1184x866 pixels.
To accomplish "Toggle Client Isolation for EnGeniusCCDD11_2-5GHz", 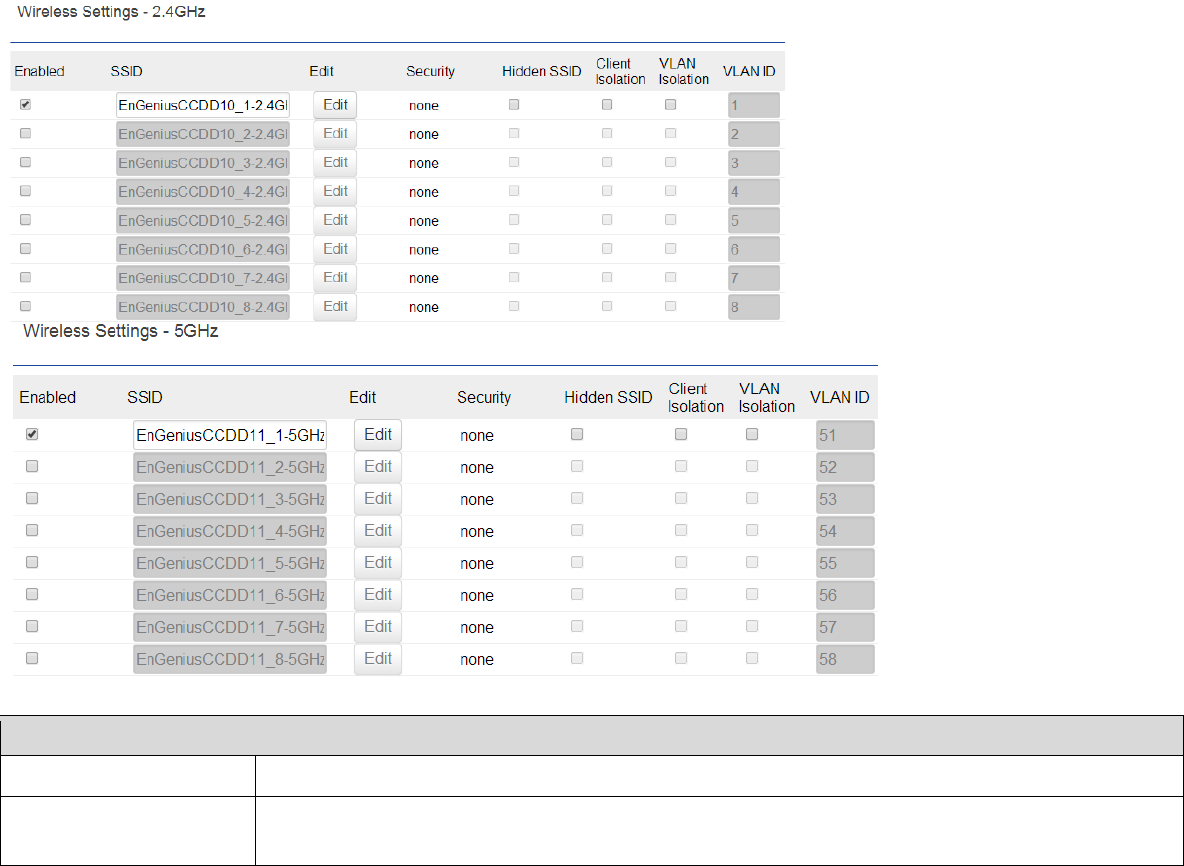I will coord(681,467).
